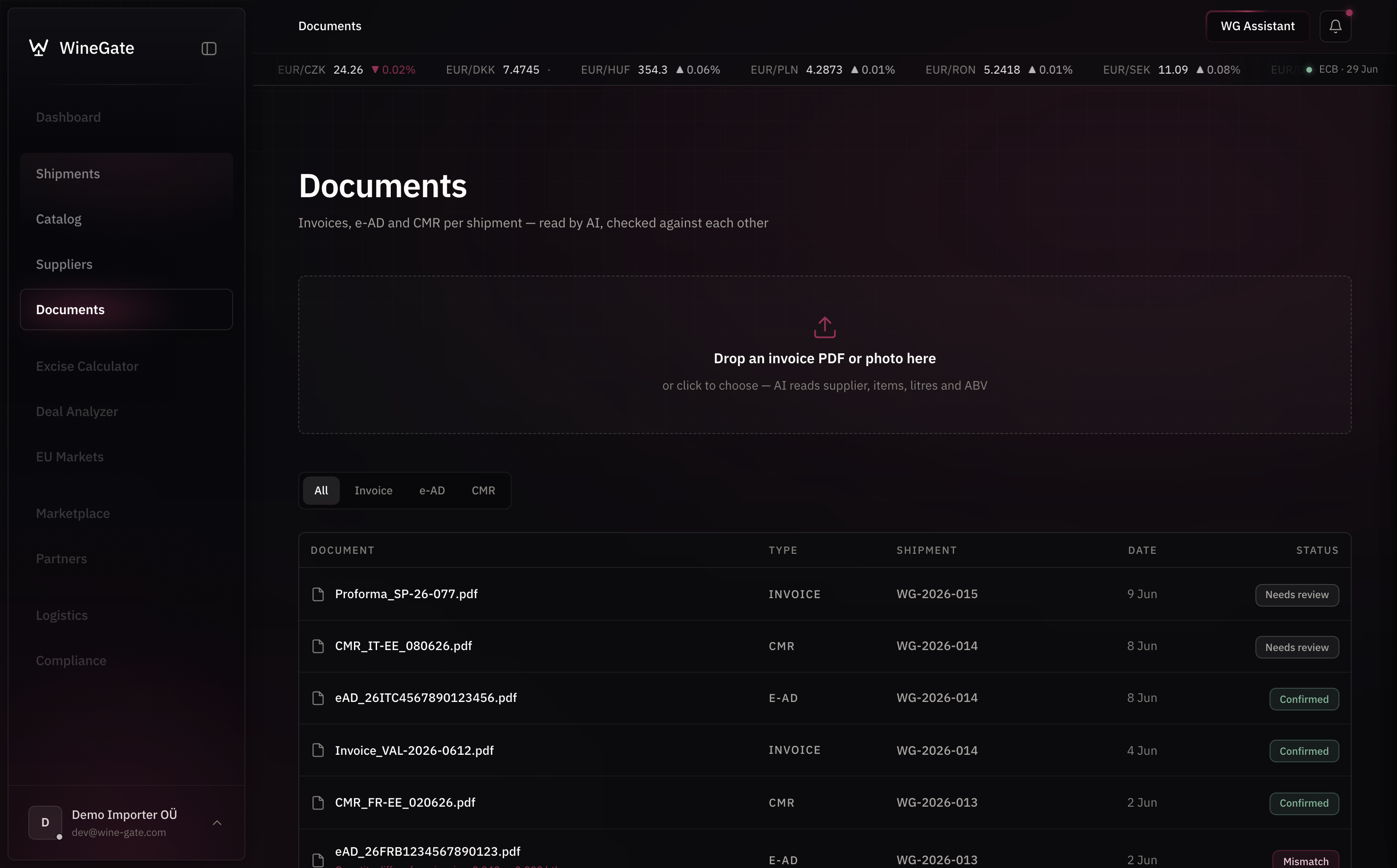Click the D avatar for Demo Importer
Image resolution: width=1397 pixels, height=868 pixels.
(x=45, y=822)
